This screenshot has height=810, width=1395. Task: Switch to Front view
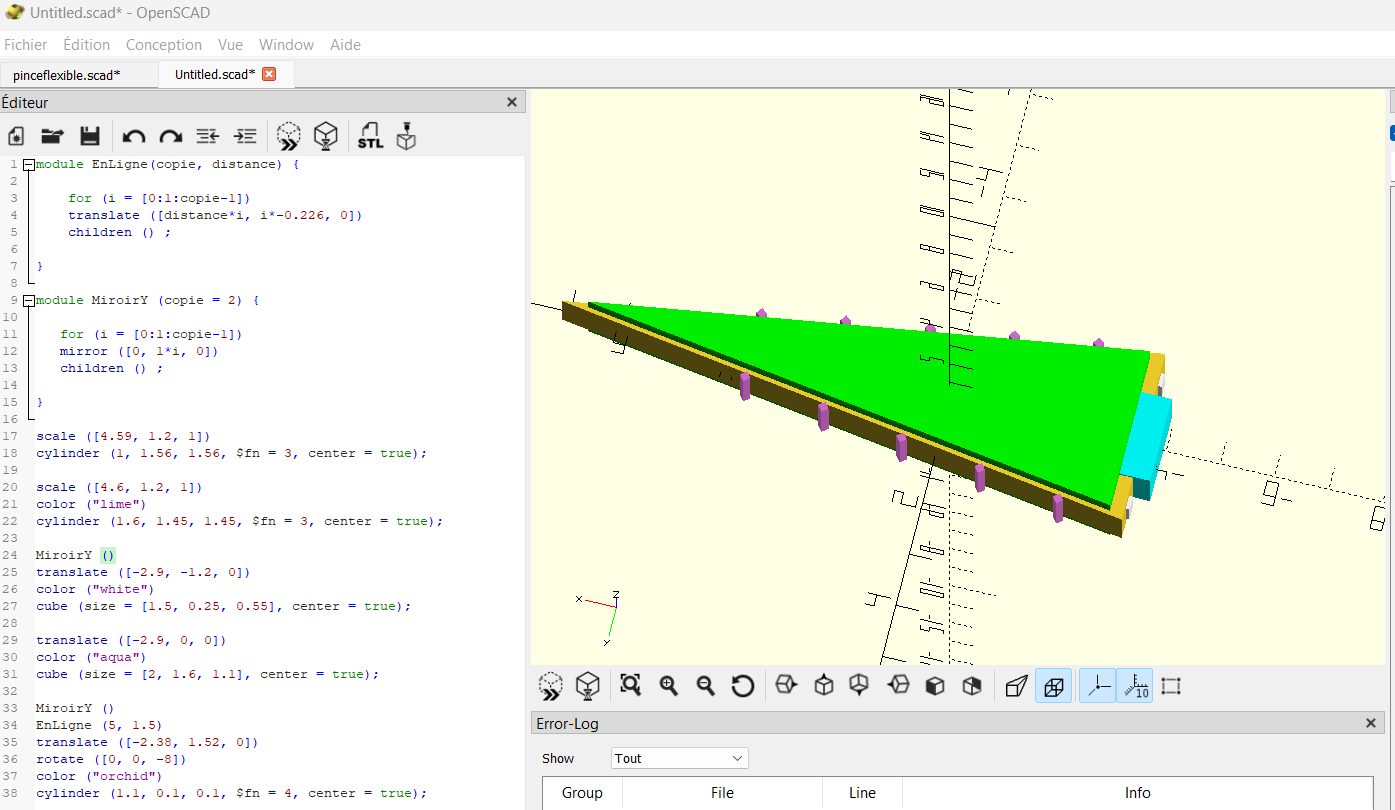tap(934, 685)
